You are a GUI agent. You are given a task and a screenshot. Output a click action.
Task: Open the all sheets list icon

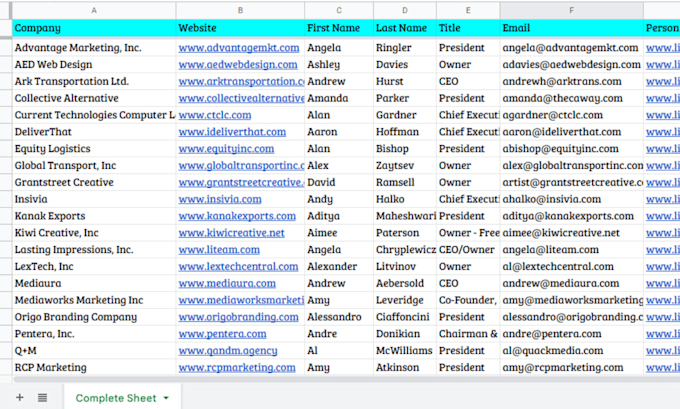click(42, 397)
